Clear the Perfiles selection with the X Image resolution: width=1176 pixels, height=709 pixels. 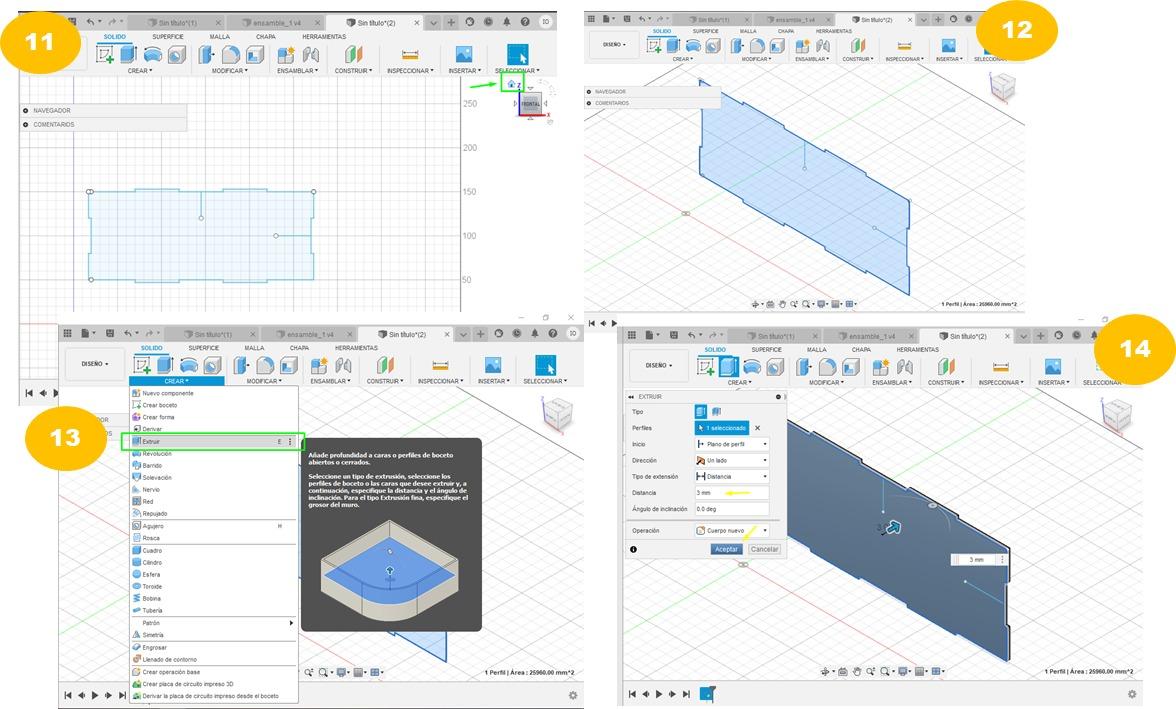click(758, 428)
